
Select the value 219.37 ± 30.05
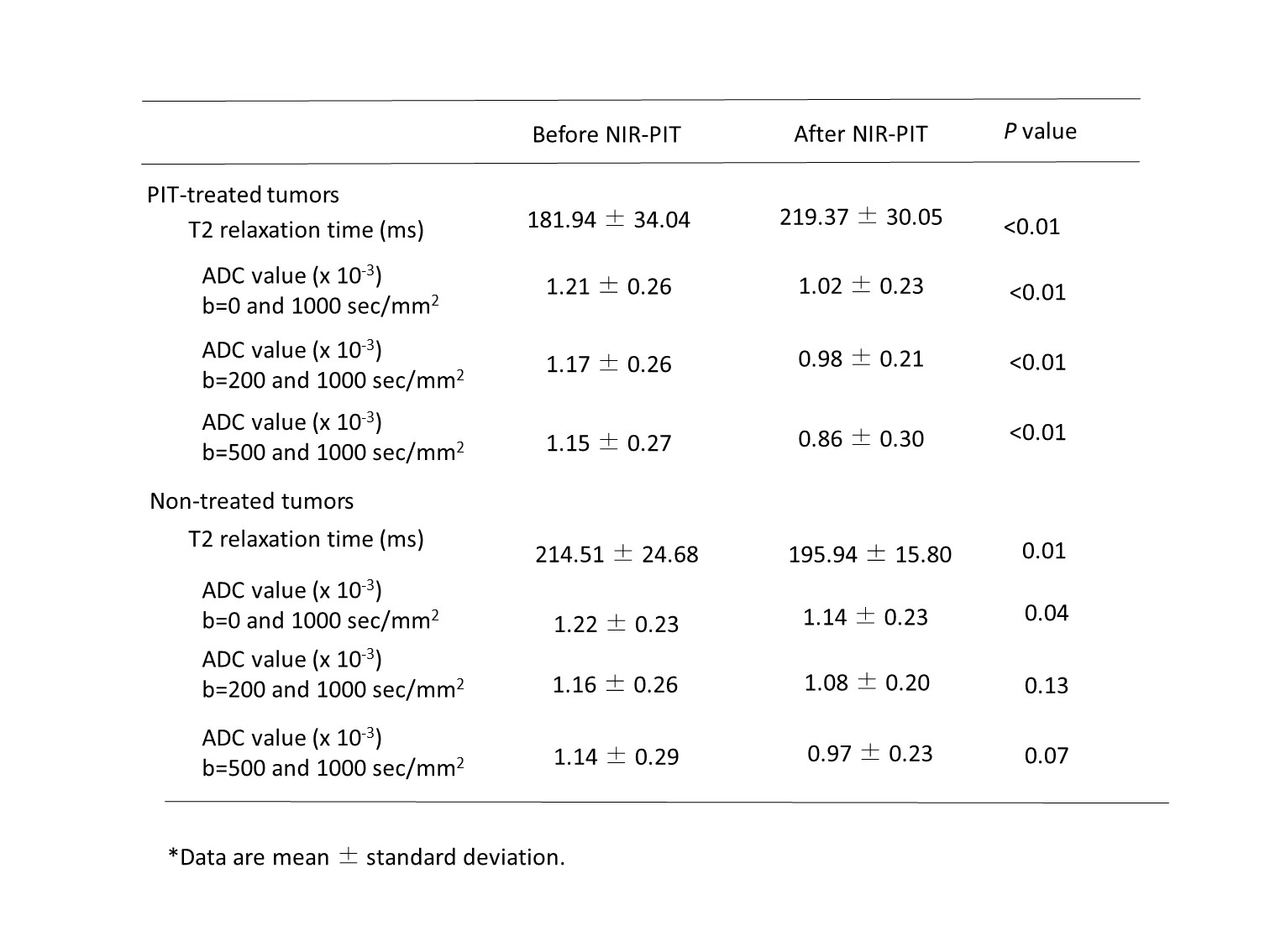[x=861, y=217]
